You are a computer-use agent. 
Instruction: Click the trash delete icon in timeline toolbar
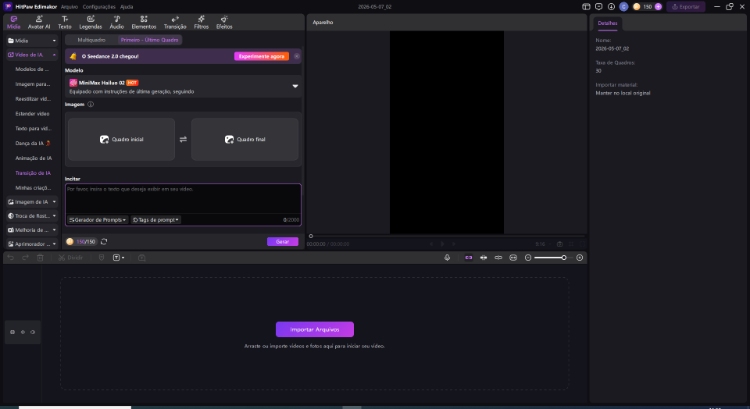(40, 258)
